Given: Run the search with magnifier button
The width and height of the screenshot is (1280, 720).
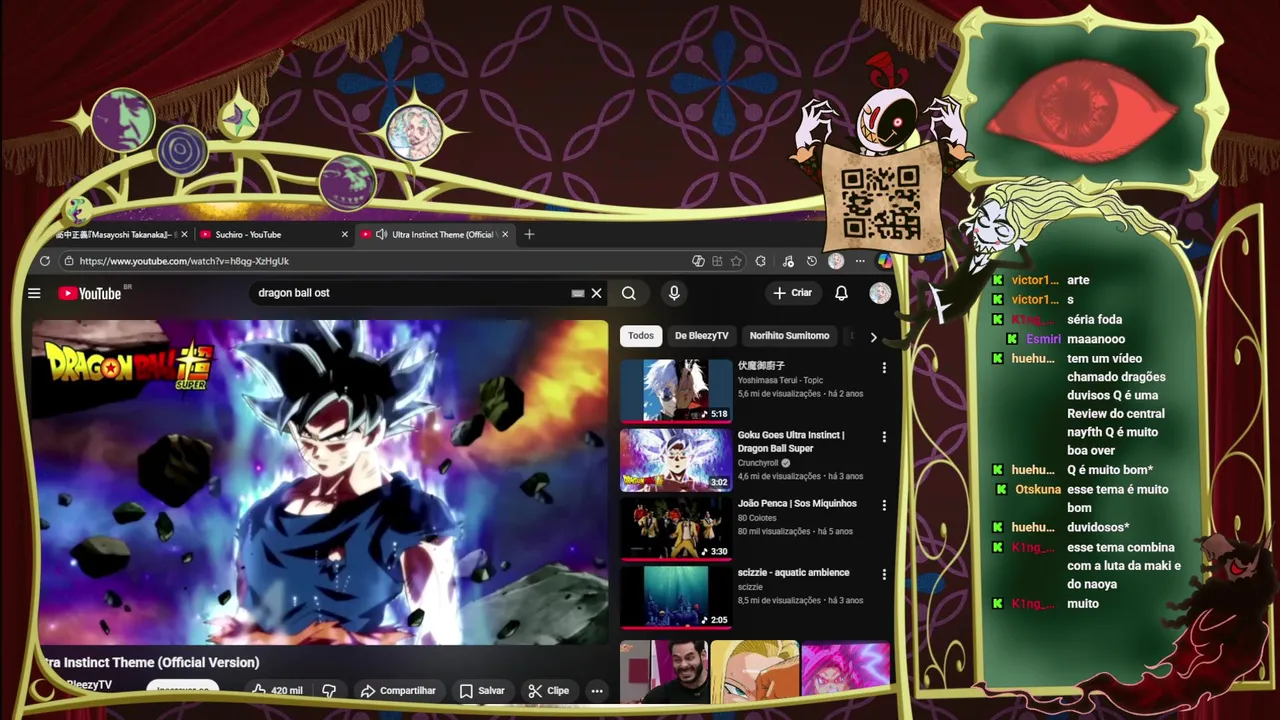Looking at the screenshot, I should coord(628,293).
